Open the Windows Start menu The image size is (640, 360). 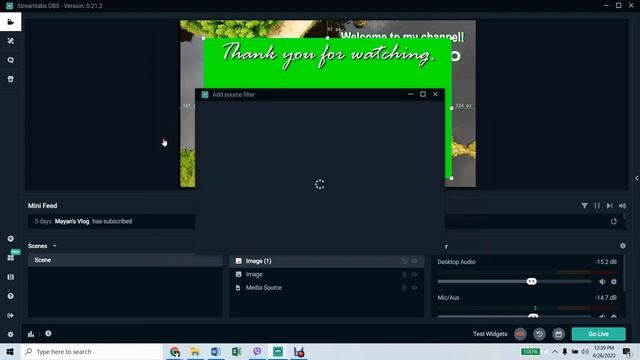tap(10, 351)
